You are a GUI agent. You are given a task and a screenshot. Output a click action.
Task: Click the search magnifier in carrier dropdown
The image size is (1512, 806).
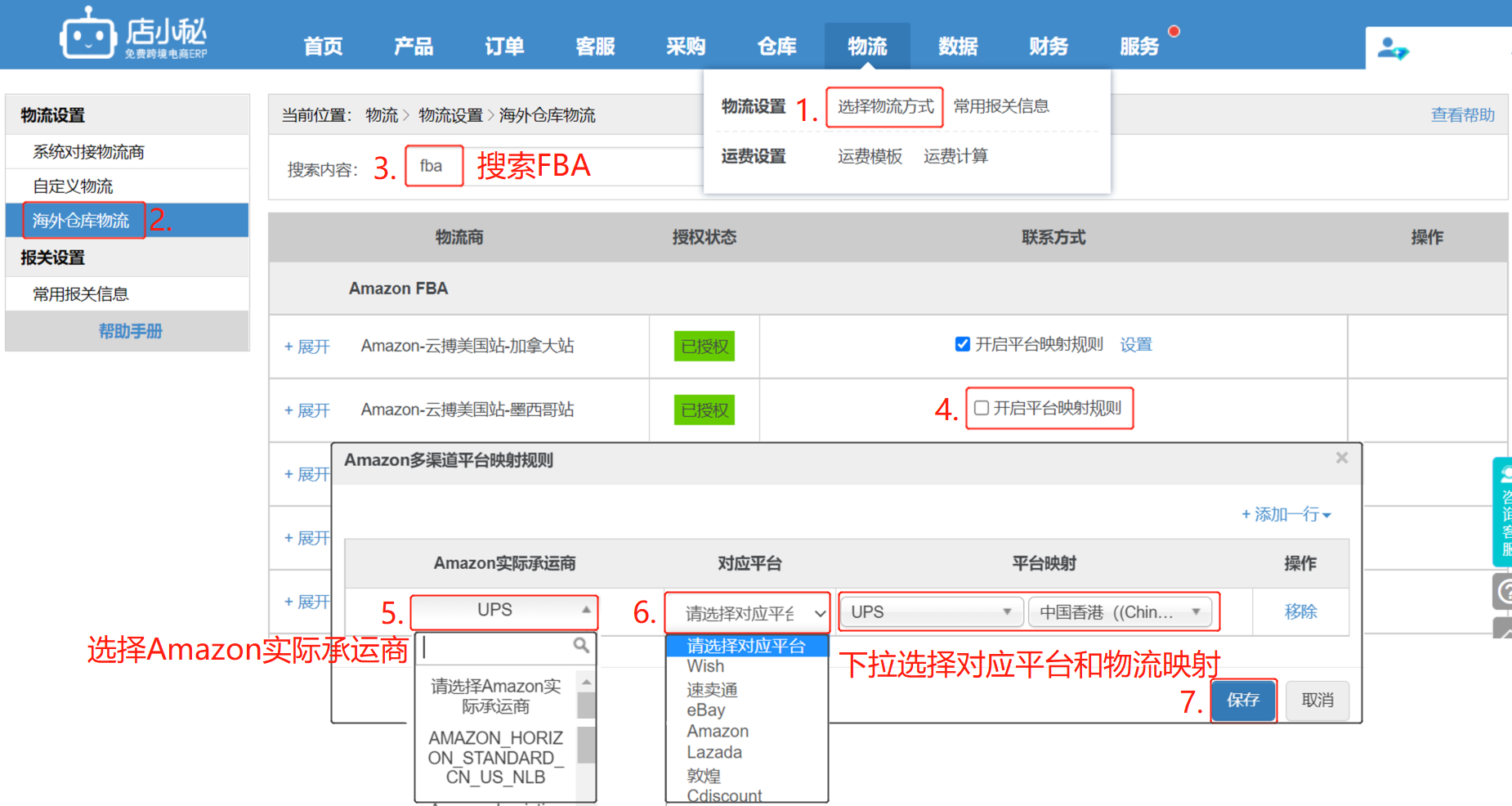[x=581, y=646]
